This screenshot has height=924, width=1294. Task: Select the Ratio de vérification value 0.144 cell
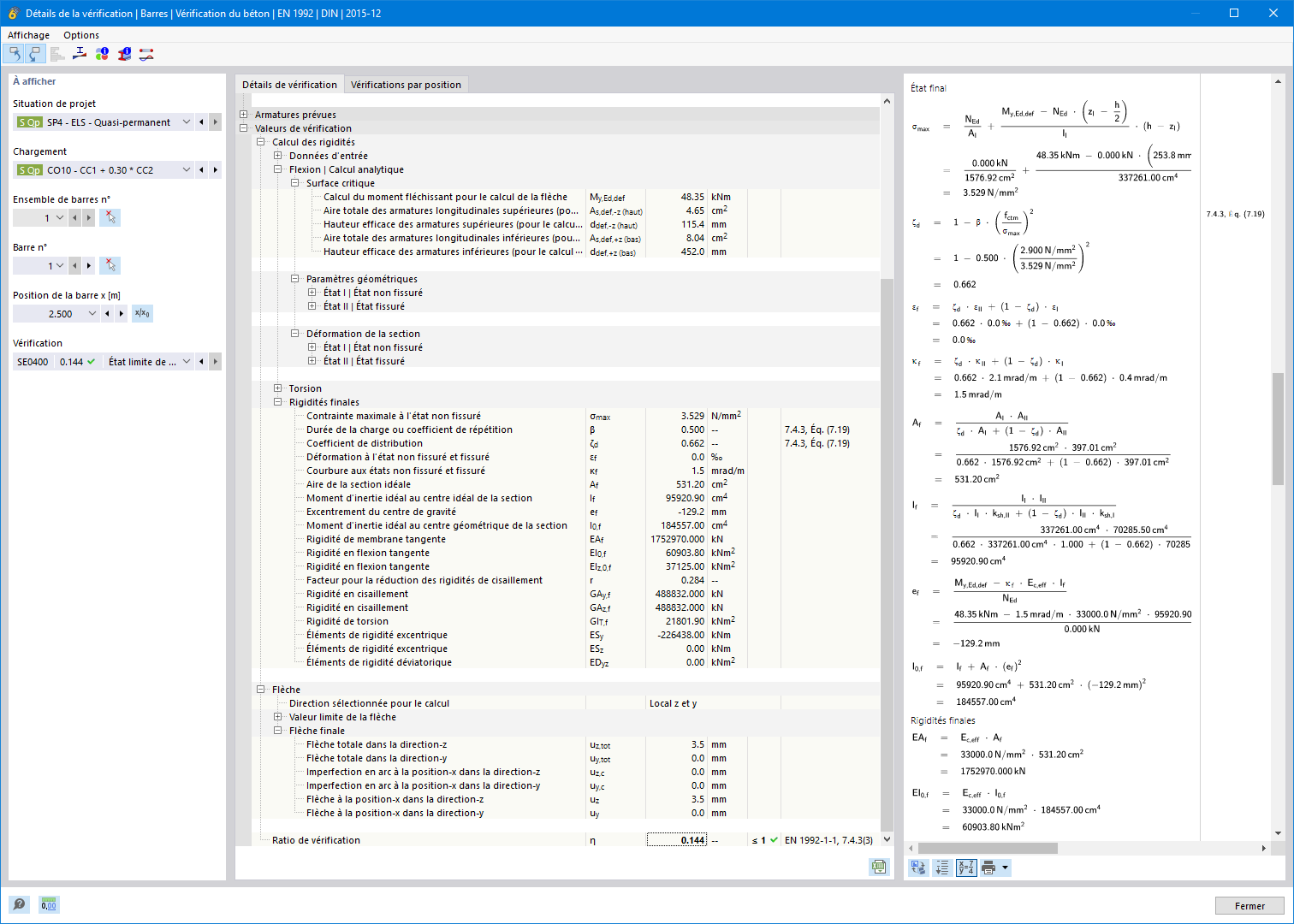point(676,840)
